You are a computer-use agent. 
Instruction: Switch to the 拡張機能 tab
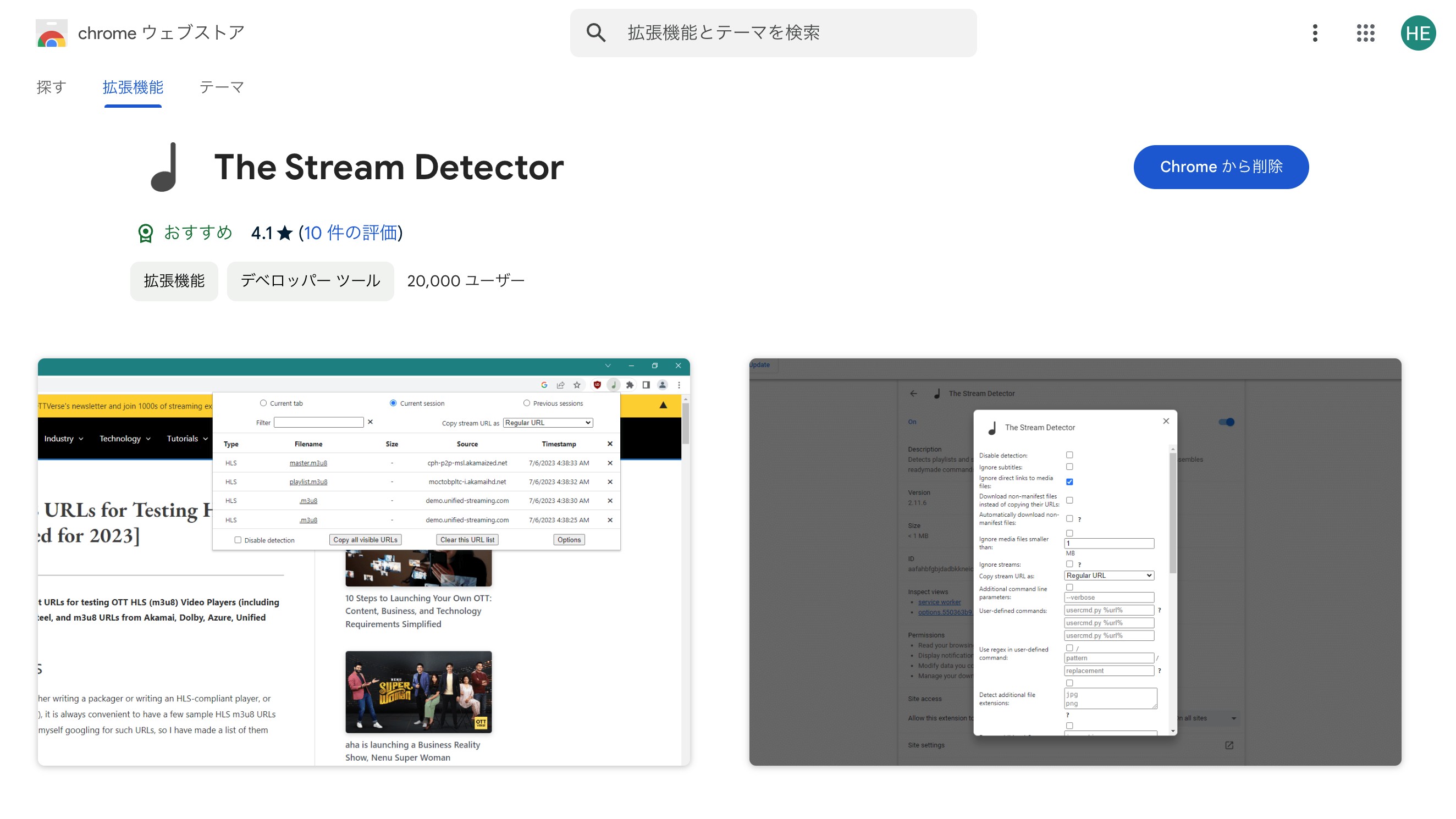[133, 87]
